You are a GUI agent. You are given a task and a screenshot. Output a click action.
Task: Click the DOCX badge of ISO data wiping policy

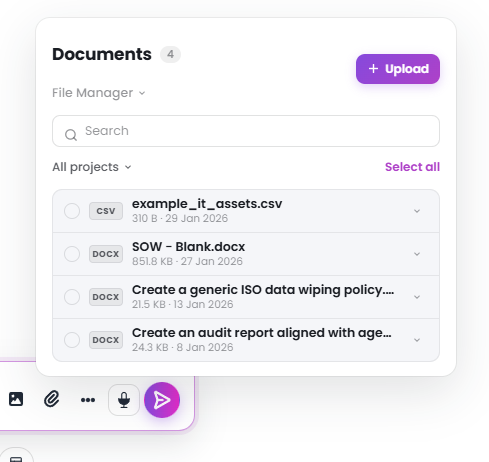click(x=106, y=297)
